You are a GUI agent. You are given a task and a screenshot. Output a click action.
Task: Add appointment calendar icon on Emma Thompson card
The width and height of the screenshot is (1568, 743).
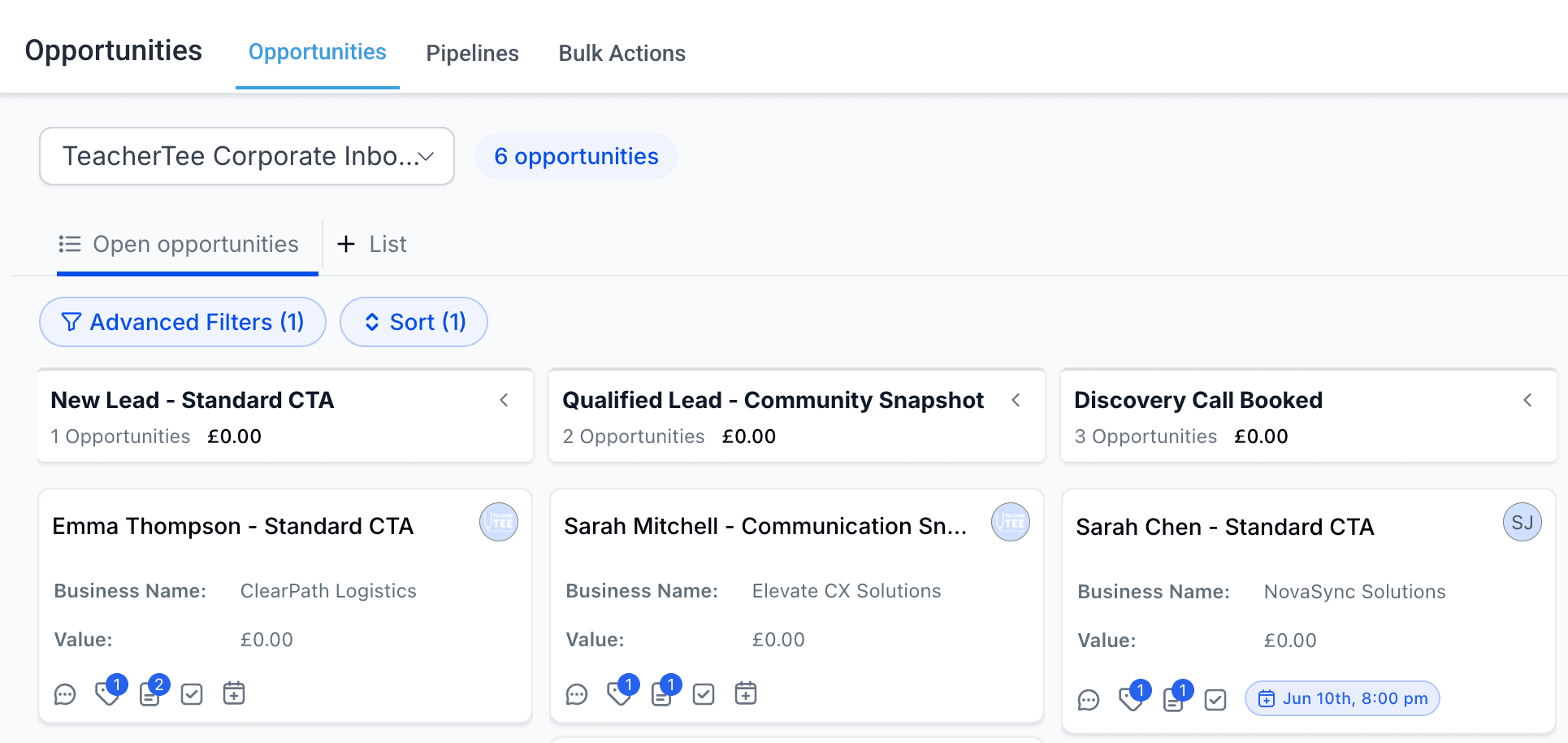click(x=234, y=693)
